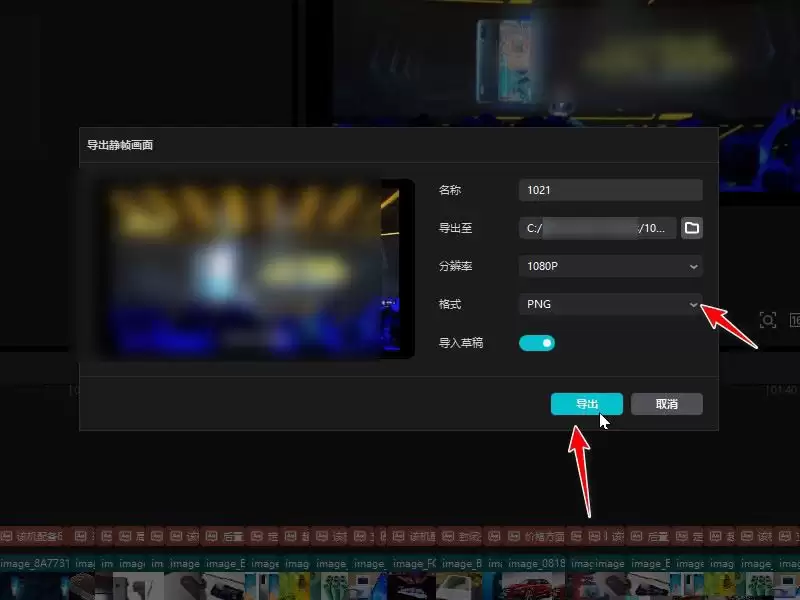Click the folder icon to browse export location
Viewport: 800px width, 600px height.
point(691,228)
